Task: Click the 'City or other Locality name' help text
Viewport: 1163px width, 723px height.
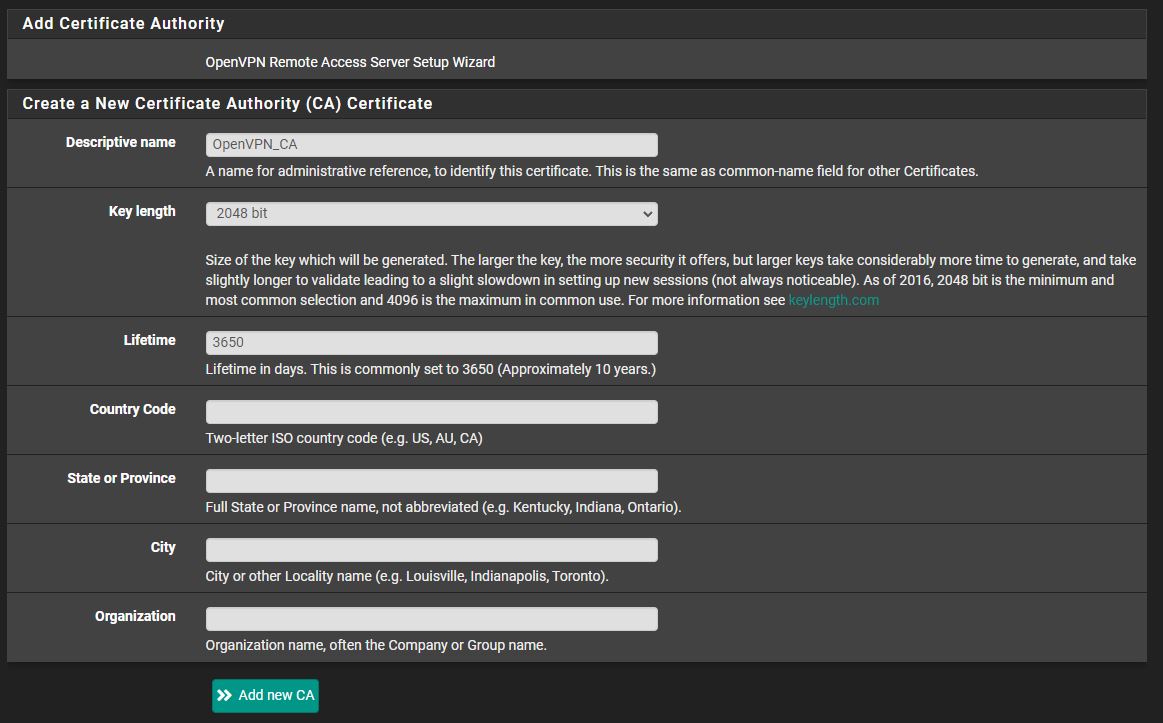Action: pos(406,576)
